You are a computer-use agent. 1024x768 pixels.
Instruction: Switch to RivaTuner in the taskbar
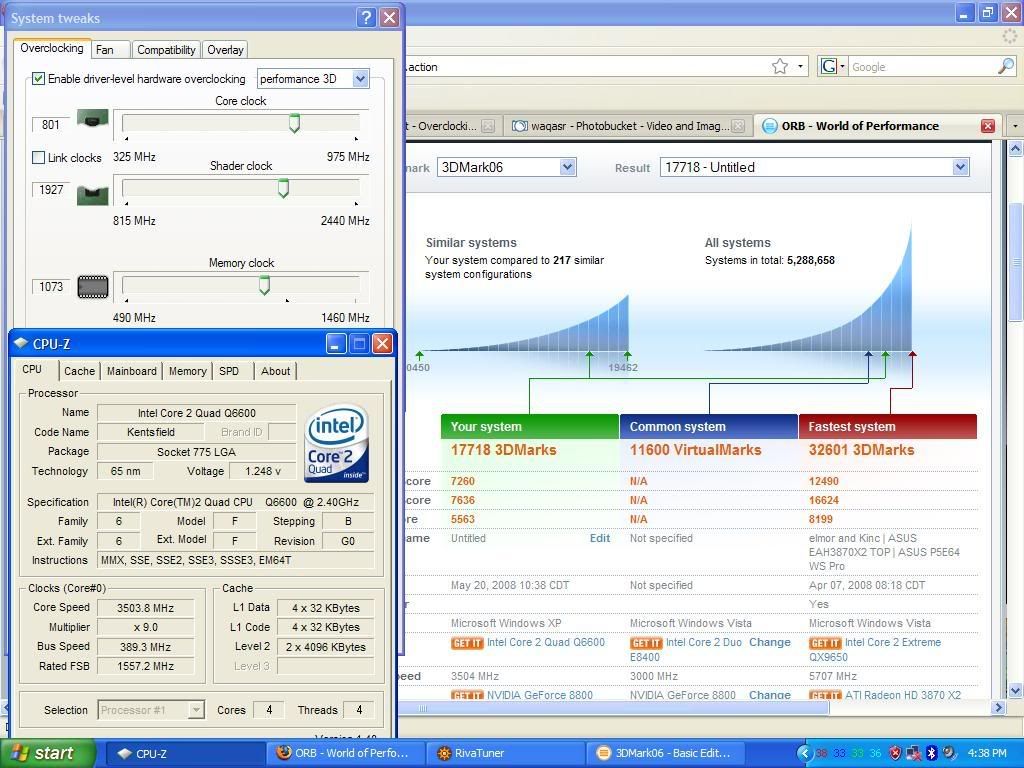point(506,754)
